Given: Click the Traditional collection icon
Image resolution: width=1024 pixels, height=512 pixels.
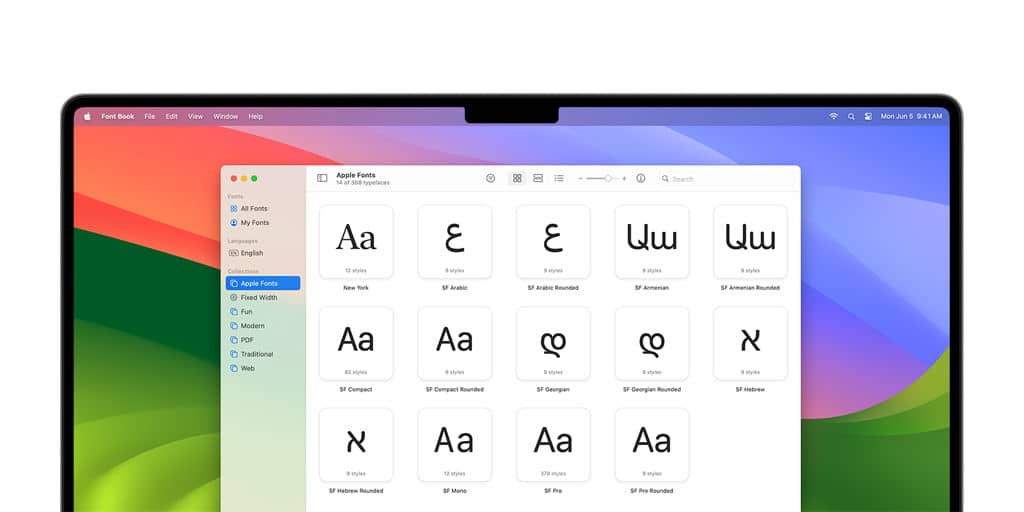Looking at the screenshot, I should click(234, 354).
